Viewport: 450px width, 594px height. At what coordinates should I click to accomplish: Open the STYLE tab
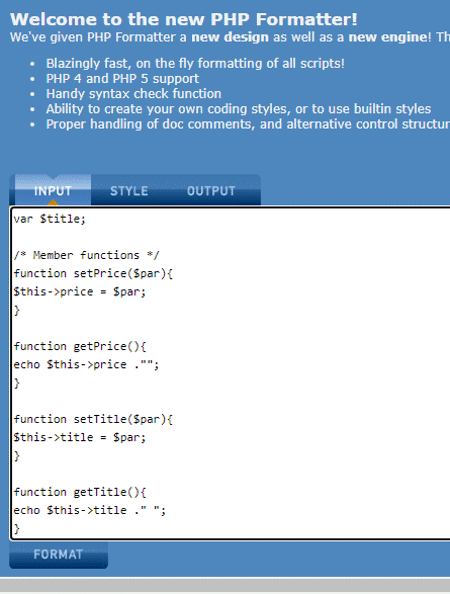[129, 191]
